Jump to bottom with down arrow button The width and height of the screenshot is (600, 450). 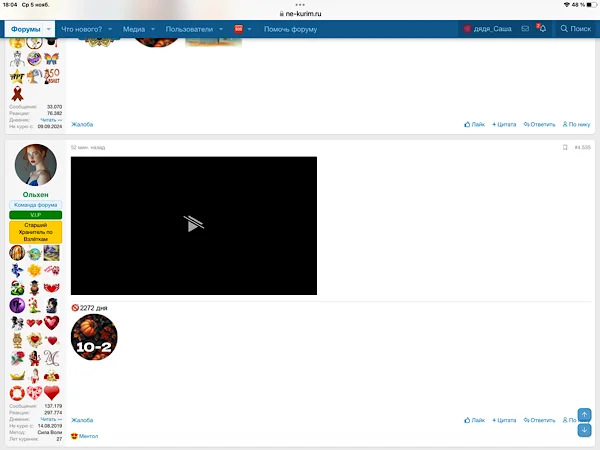(585, 430)
